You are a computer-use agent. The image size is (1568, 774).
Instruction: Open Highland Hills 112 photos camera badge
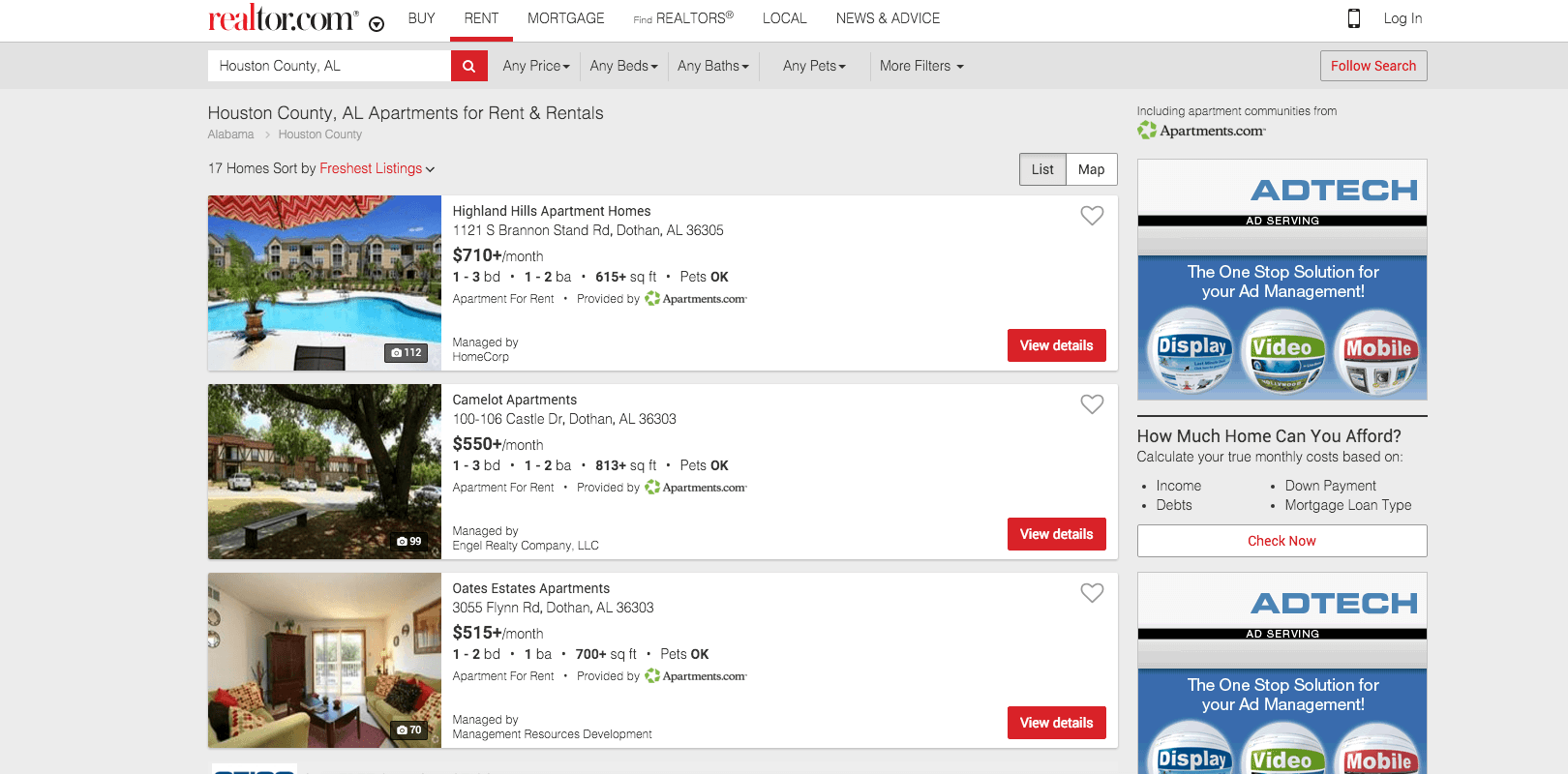[x=407, y=353]
